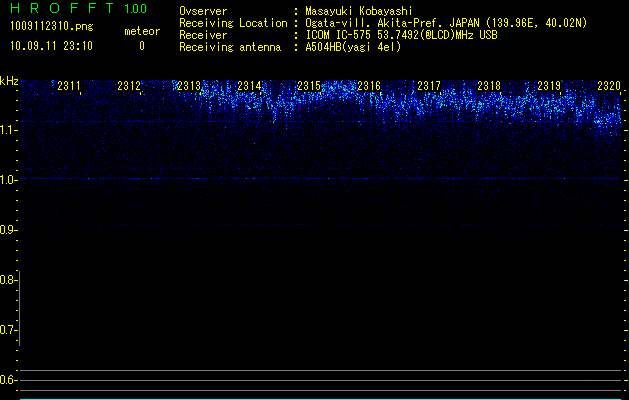Screen dimensions: 629x400
Task: Click the timestamp 10.09.11 23:10
Action: pos(51,46)
